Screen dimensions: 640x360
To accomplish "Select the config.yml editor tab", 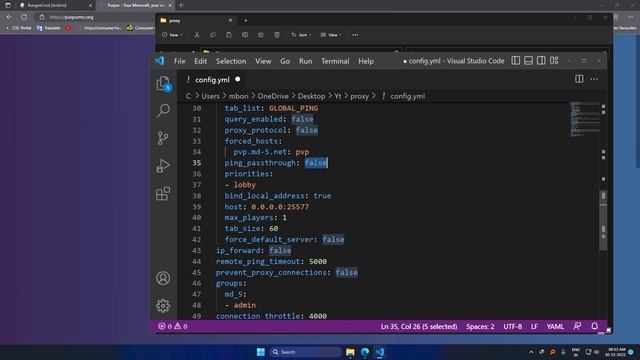I will tap(212, 80).
